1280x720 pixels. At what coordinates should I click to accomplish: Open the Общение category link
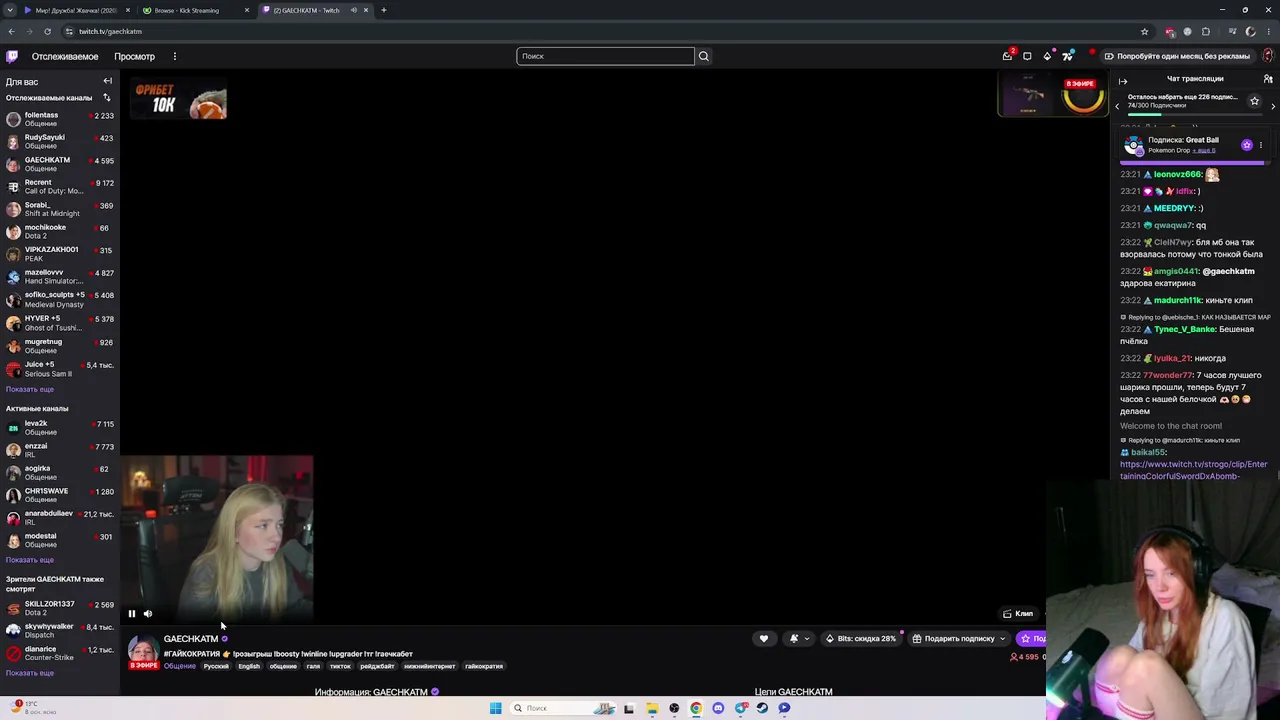(x=180, y=666)
